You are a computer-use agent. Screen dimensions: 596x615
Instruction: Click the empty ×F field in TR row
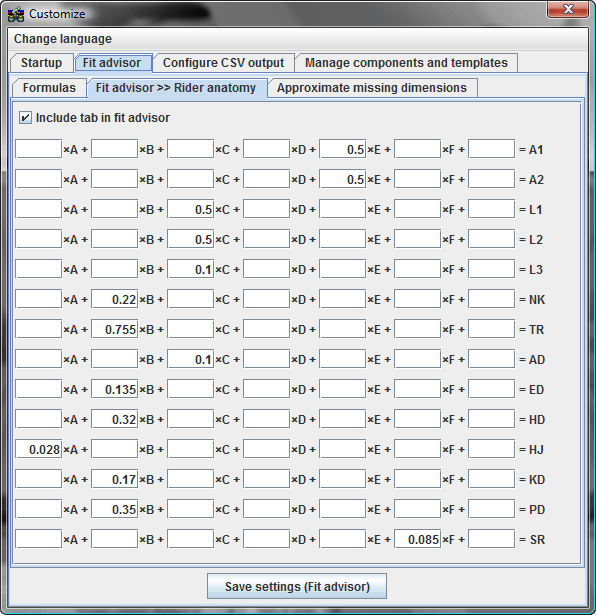[417, 329]
